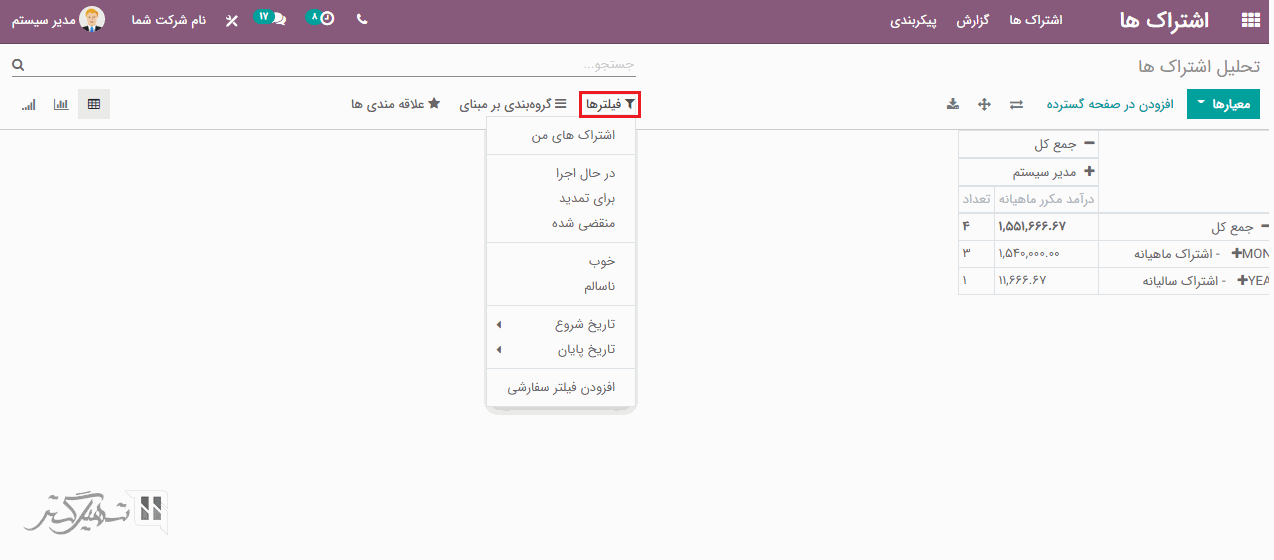This screenshot has width=1274, height=560.
Task: Expand تاریخ شروع filter submenu
Action: click(561, 324)
